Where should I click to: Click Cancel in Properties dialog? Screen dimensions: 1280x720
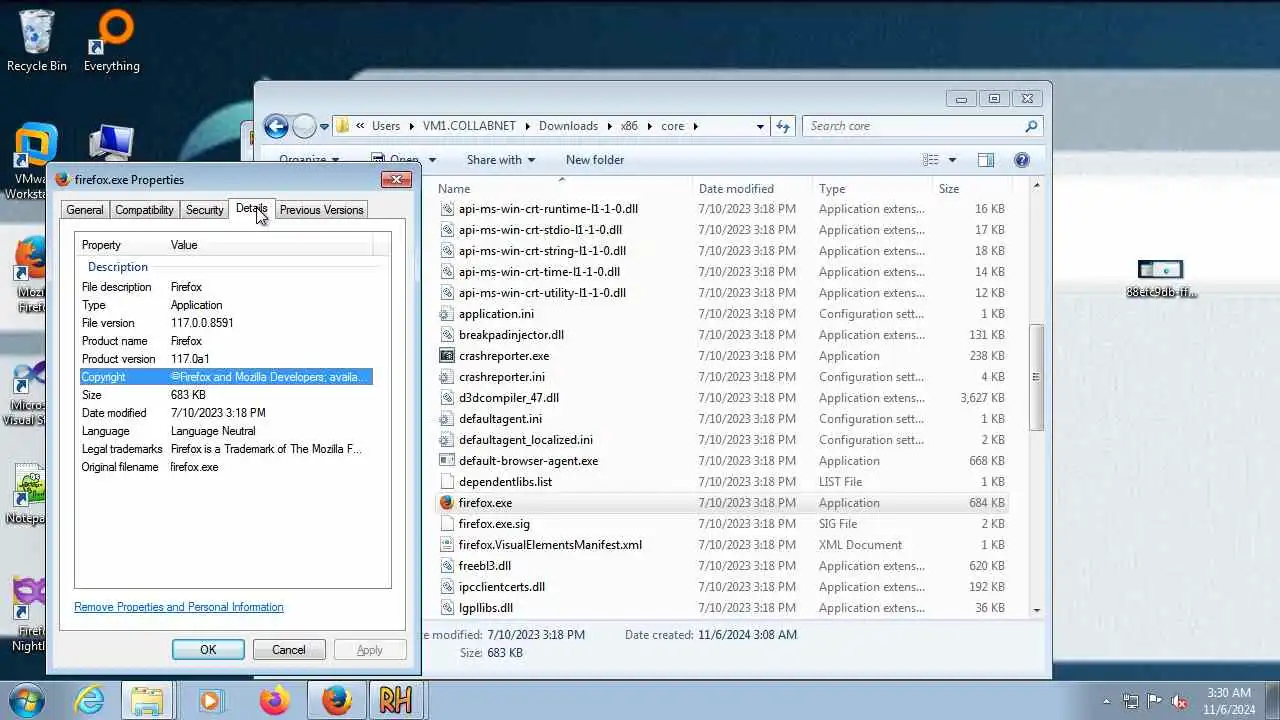click(289, 650)
